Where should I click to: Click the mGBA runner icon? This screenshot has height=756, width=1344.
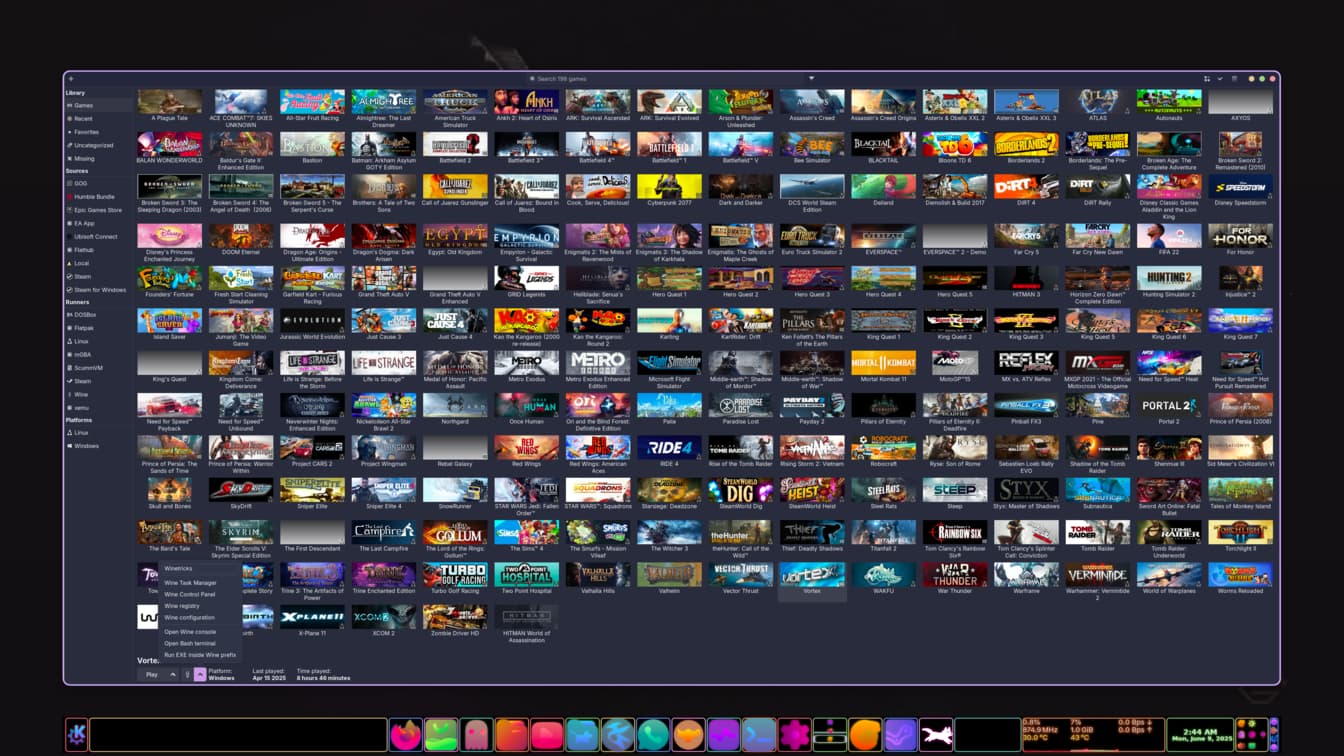[x=69, y=354]
